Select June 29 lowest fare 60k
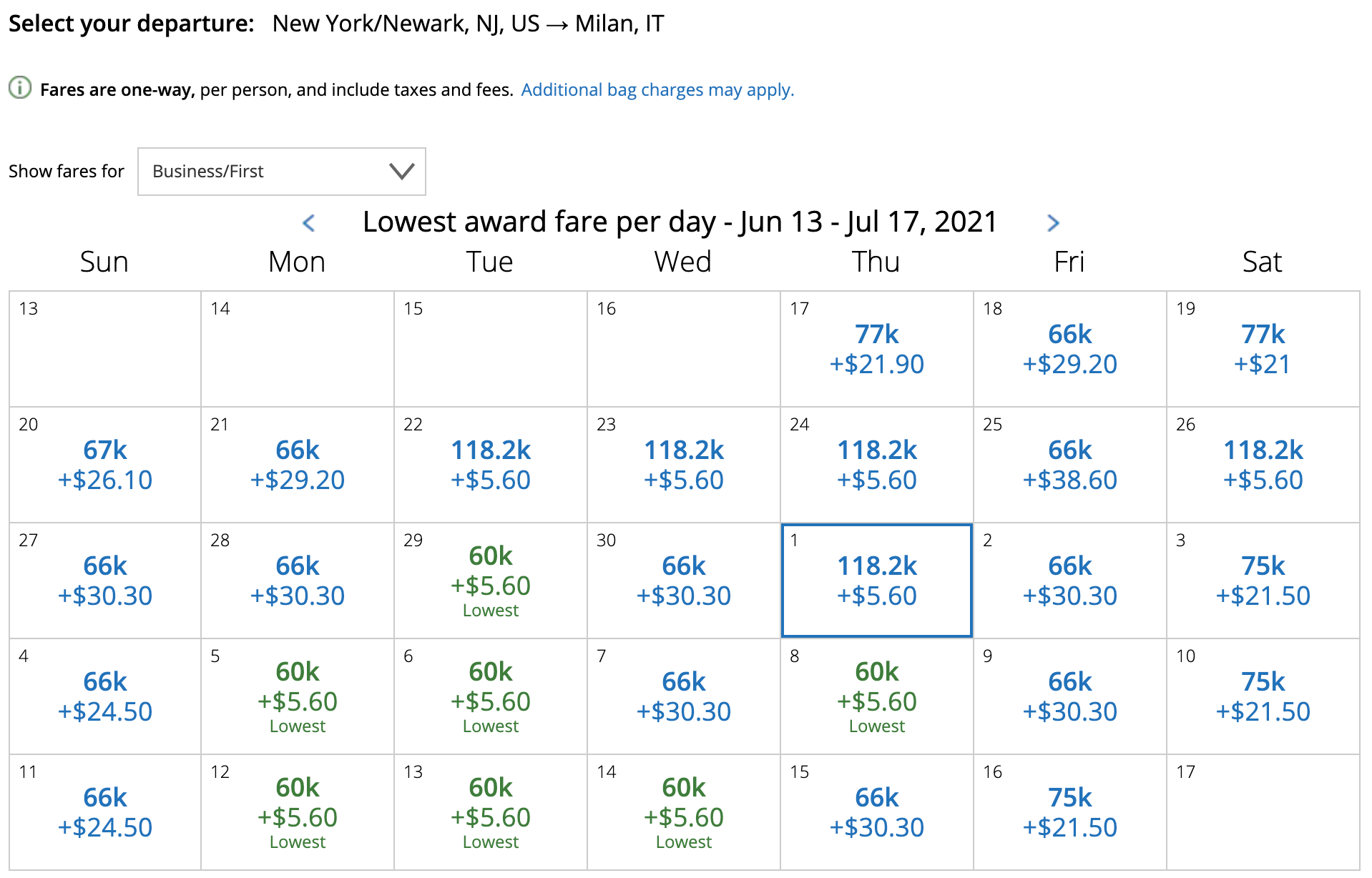Viewport: 1372px width, 878px height. (490, 580)
